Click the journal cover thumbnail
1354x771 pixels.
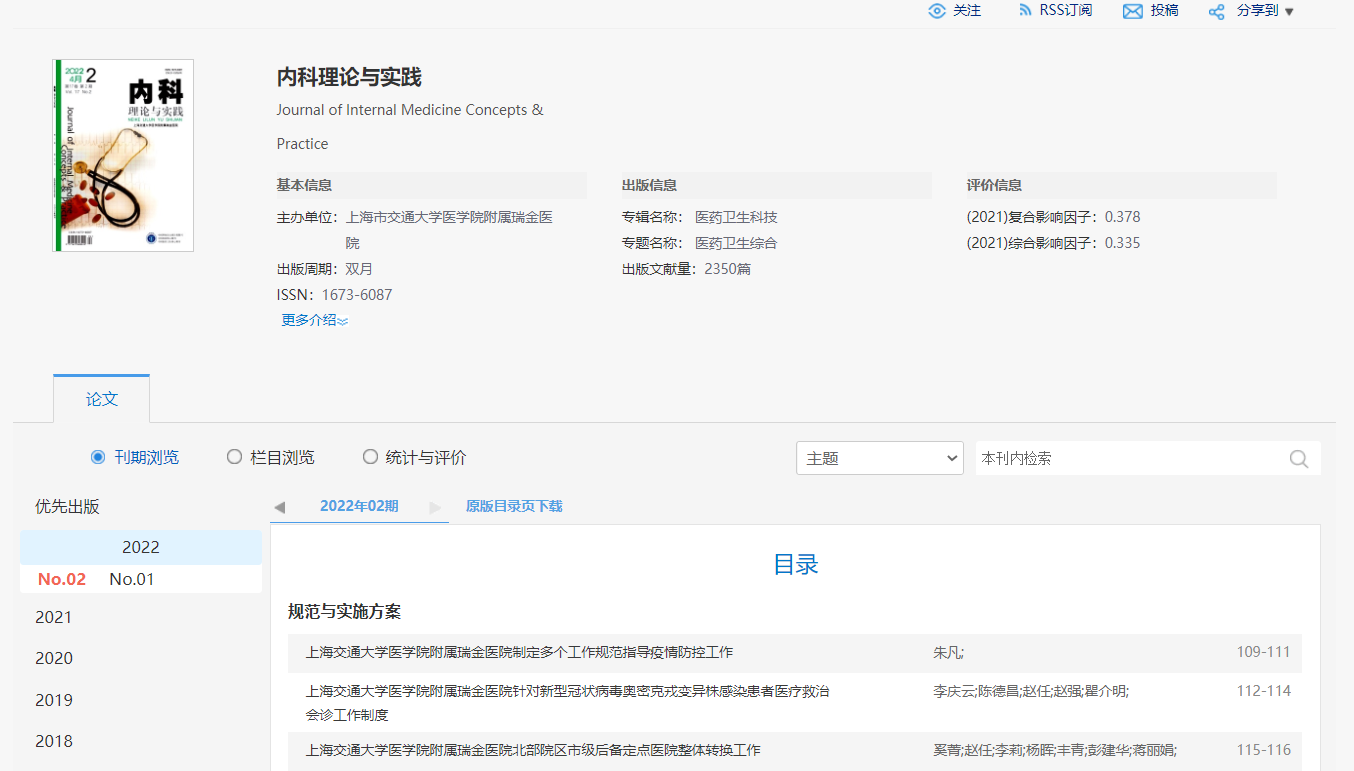[122, 154]
